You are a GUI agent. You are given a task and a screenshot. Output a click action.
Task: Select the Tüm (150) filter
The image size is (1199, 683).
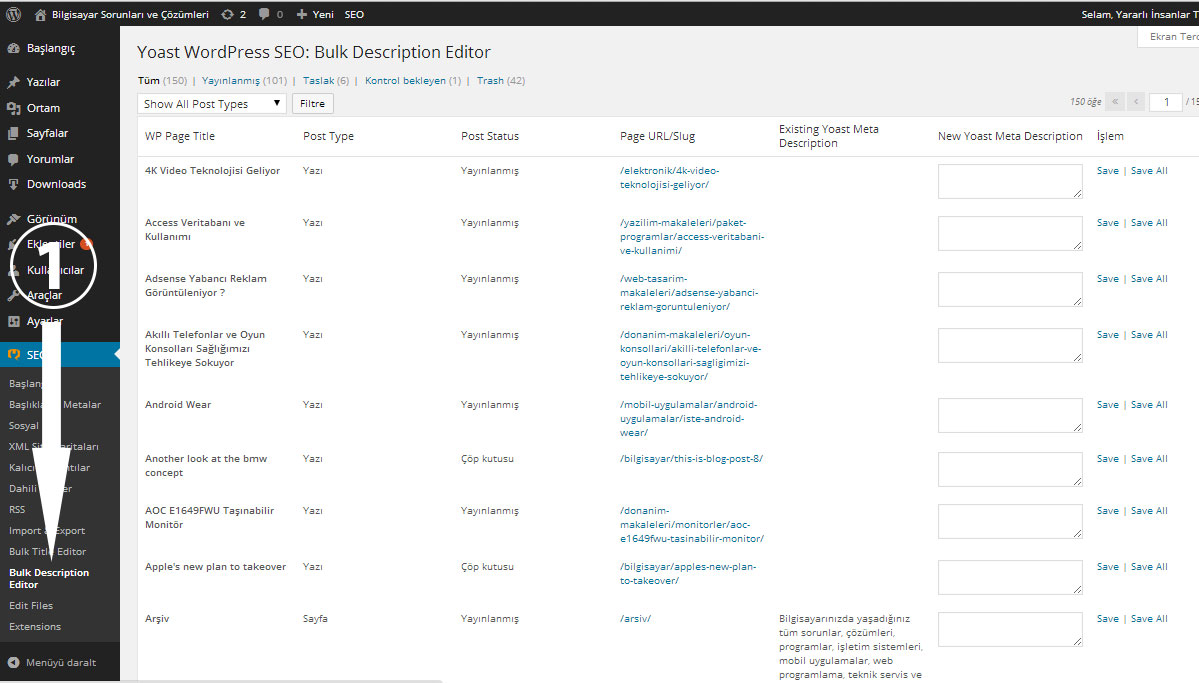click(x=162, y=80)
